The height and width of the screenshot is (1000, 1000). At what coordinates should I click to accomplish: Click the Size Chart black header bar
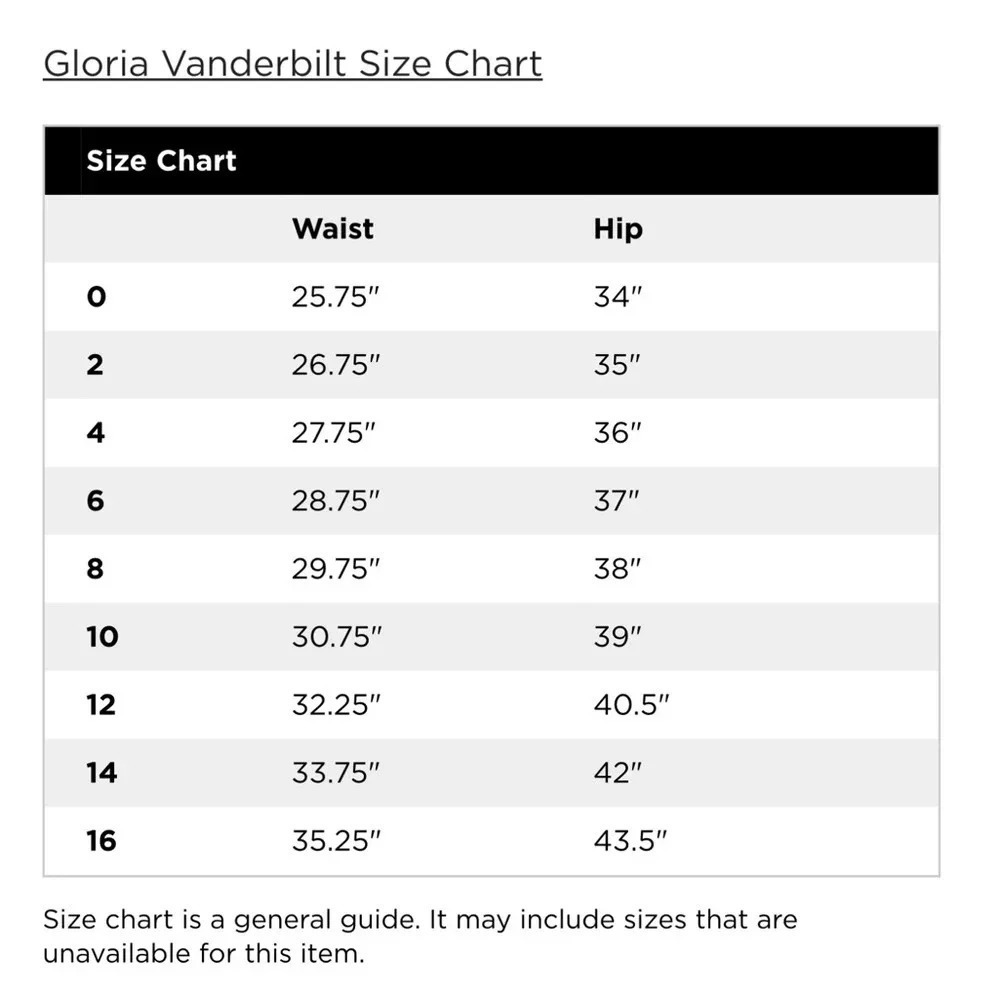tap(491, 161)
